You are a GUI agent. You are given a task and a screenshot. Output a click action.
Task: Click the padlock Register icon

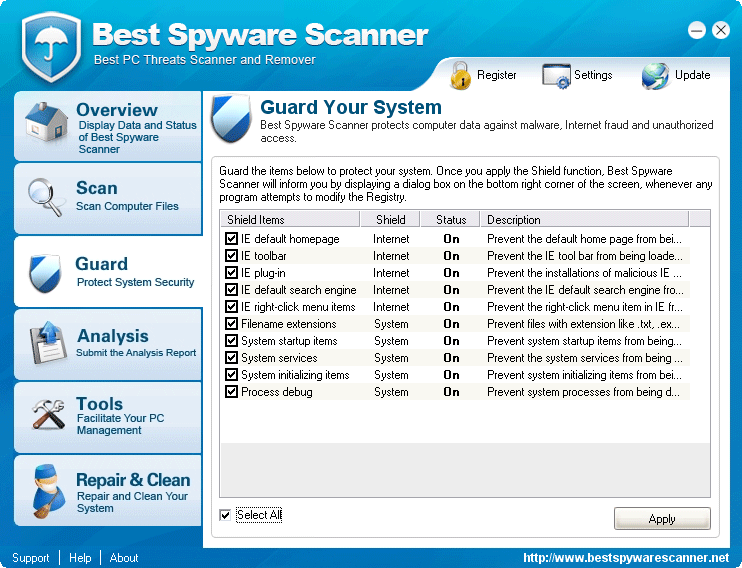coord(460,75)
